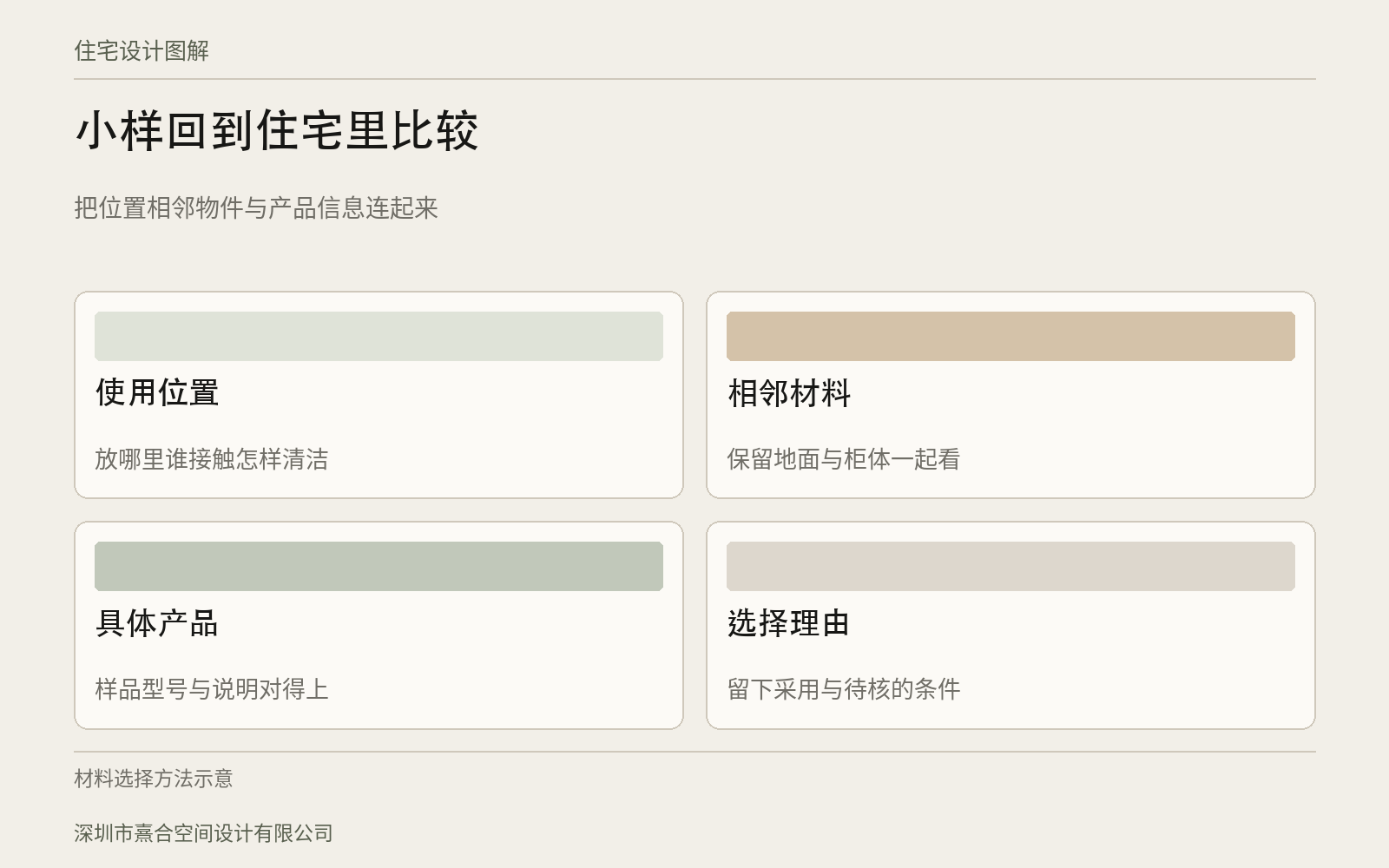Screen dimensions: 1389x868
Task: Click the card heading 具体产品
Action: 157,623
